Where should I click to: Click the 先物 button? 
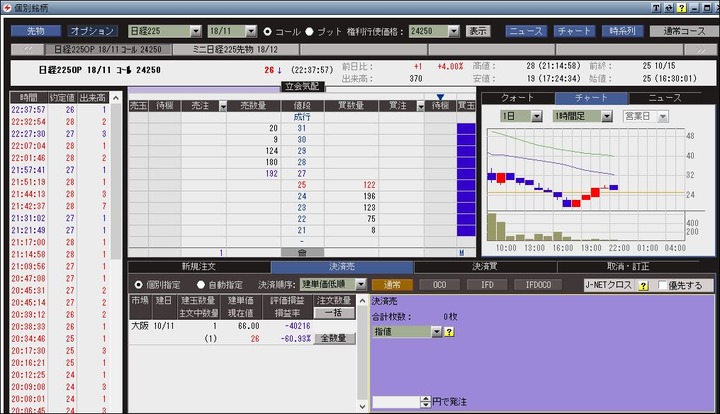[x=36, y=31]
